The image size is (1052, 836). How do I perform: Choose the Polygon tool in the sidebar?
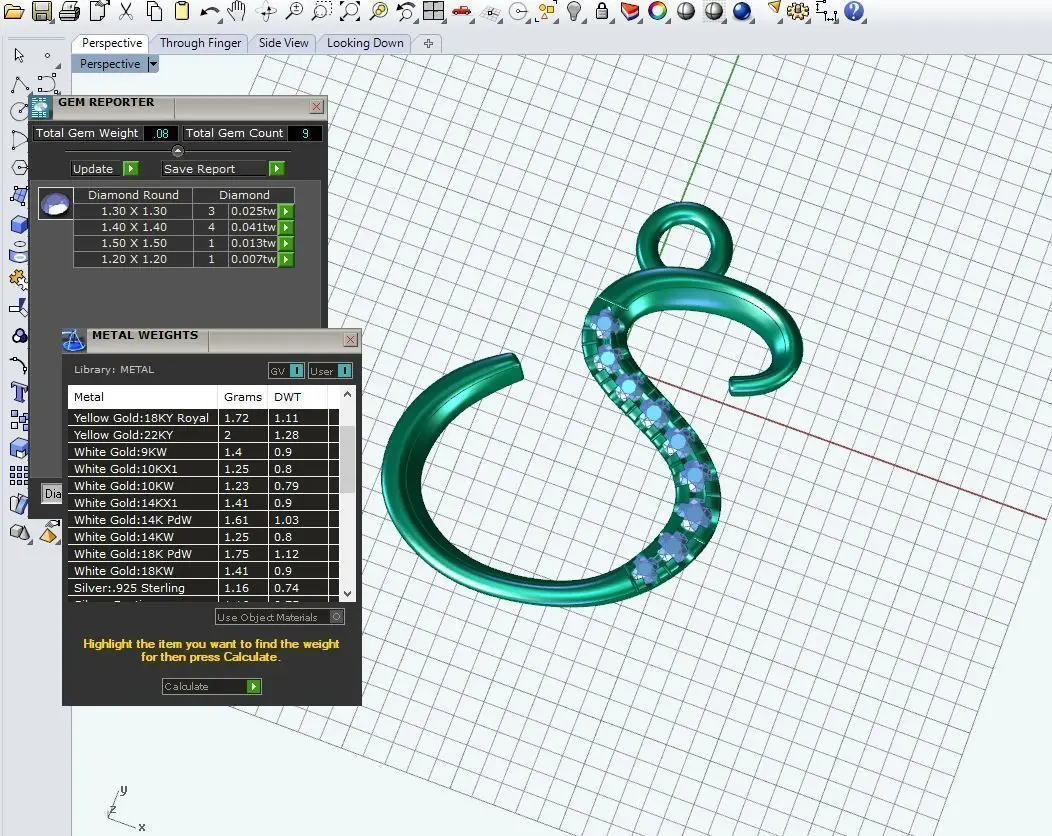(x=19, y=168)
